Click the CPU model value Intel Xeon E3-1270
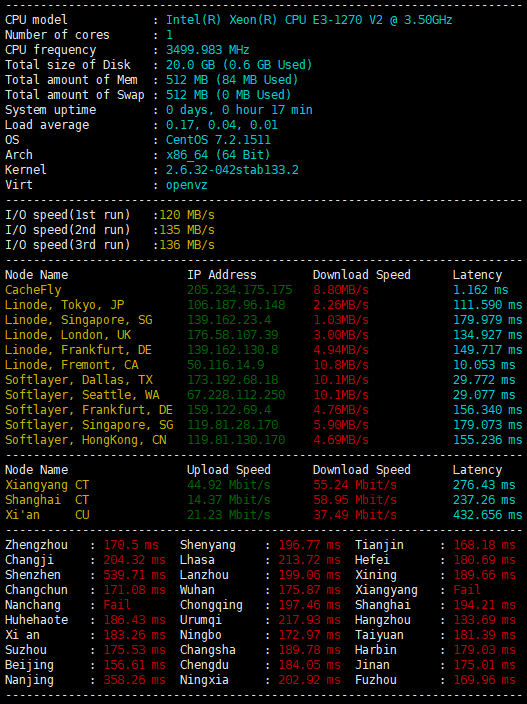Viewport: 527px width, 704px height. click(309, 20)
